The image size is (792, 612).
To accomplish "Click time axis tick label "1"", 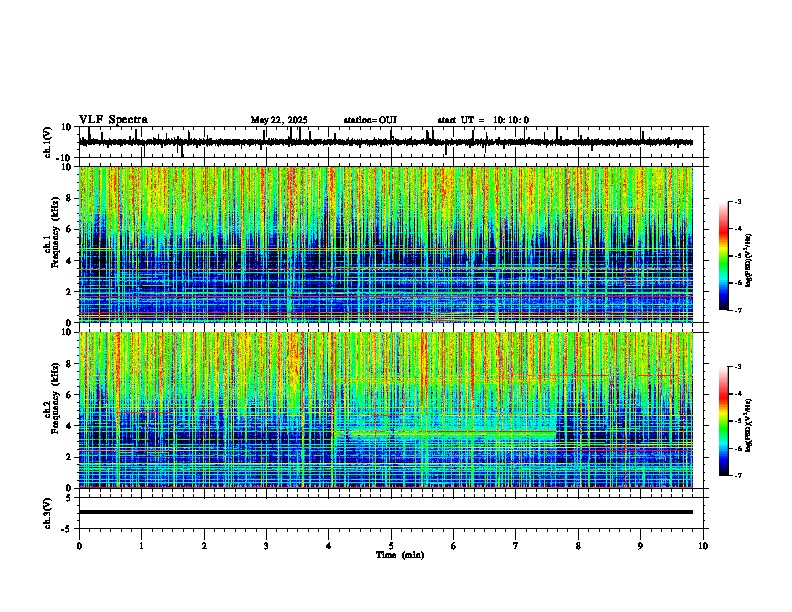I will 141,546.
